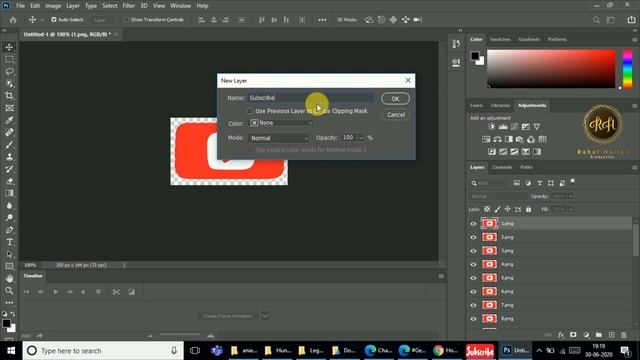Select the Brush tool
The width and height of the screenshot is (640, 360).
tap(9, 145)
